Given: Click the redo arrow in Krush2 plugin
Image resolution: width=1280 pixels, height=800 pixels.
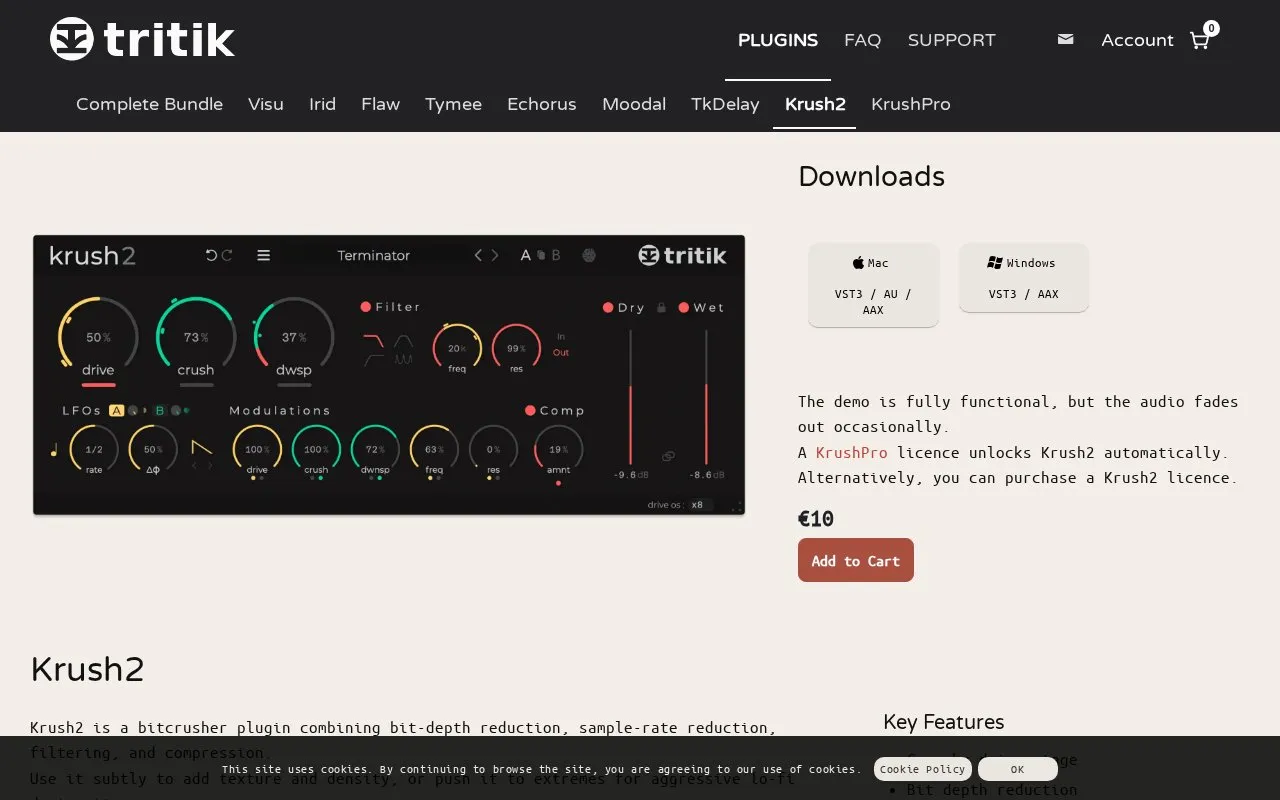Looking at the screenshot, I should point(227,255).
